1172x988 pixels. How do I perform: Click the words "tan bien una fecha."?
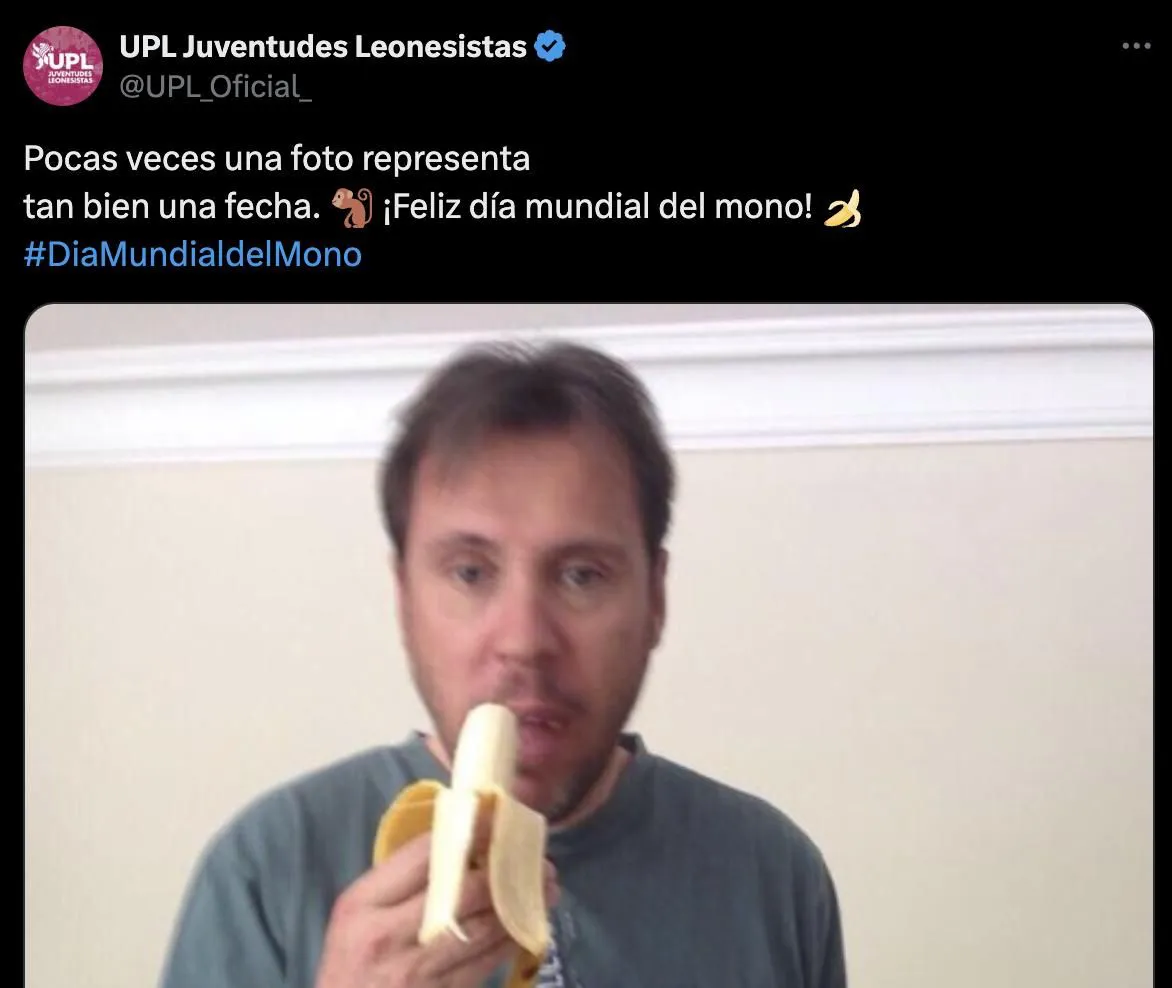tap(172, 206)
